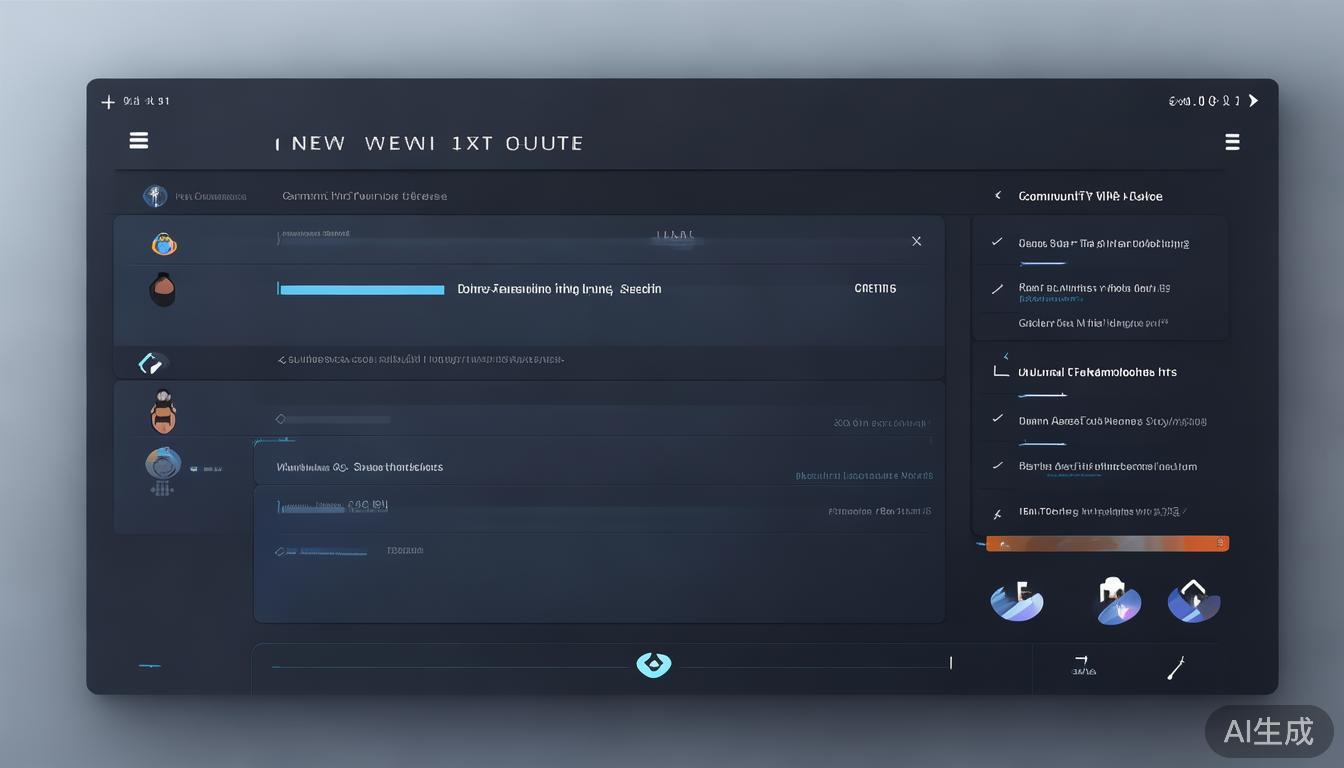Expand the section with the corner bracket icon
Viewport: 1344px width, 768px height.
1001,371
